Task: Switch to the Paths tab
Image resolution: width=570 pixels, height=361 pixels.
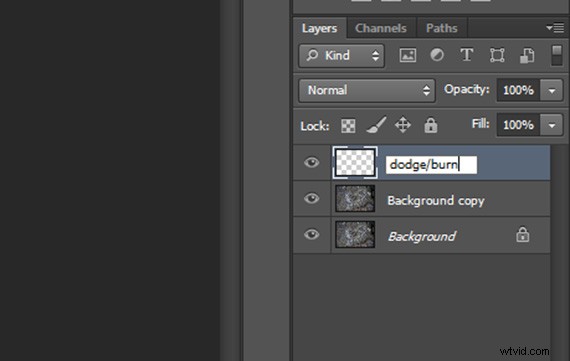Action: (x=442, y=28)
